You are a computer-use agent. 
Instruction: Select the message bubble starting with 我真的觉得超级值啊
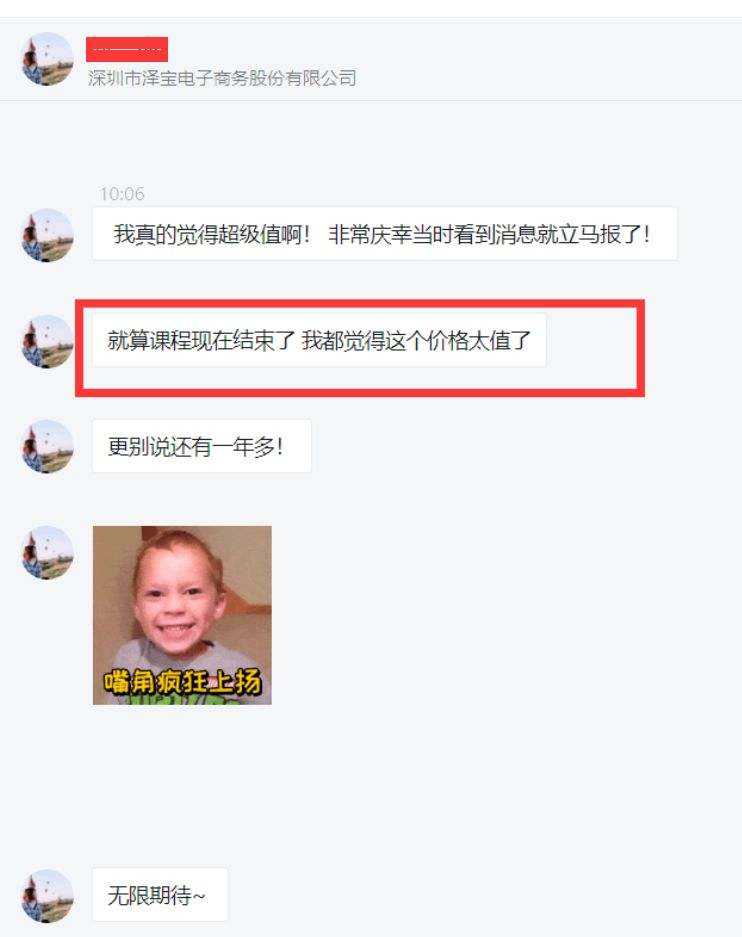pos(385,234)
